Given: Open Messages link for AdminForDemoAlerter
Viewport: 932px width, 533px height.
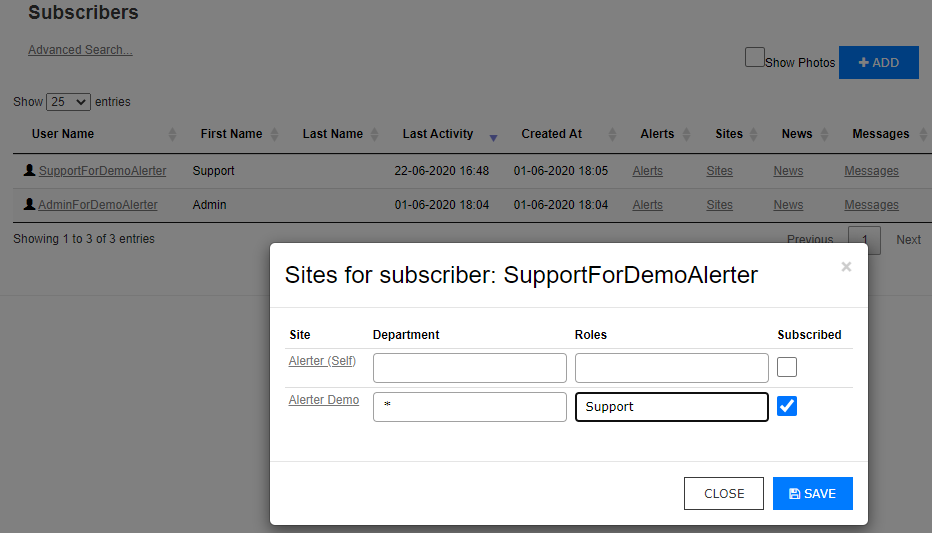Looking at the screenshot, I should pyautogui.click(x=871, y=205).
